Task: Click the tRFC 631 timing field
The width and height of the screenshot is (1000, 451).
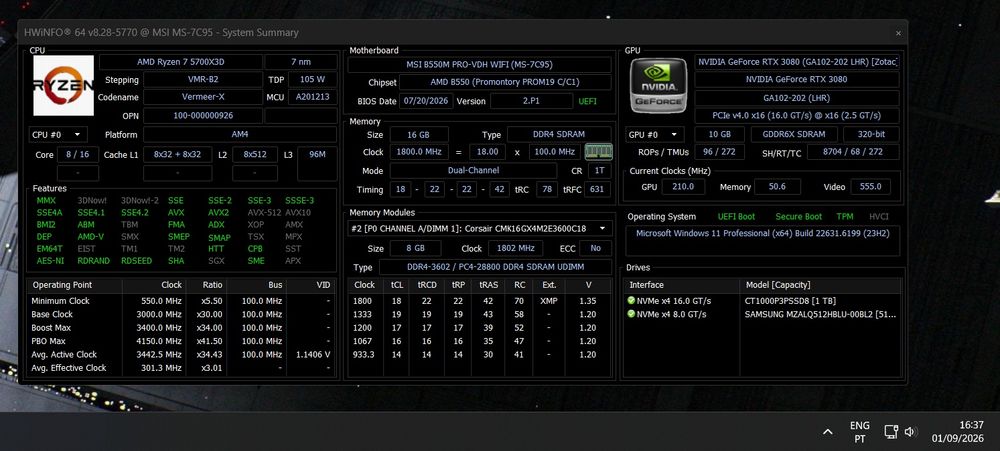Action: point(596,189)
